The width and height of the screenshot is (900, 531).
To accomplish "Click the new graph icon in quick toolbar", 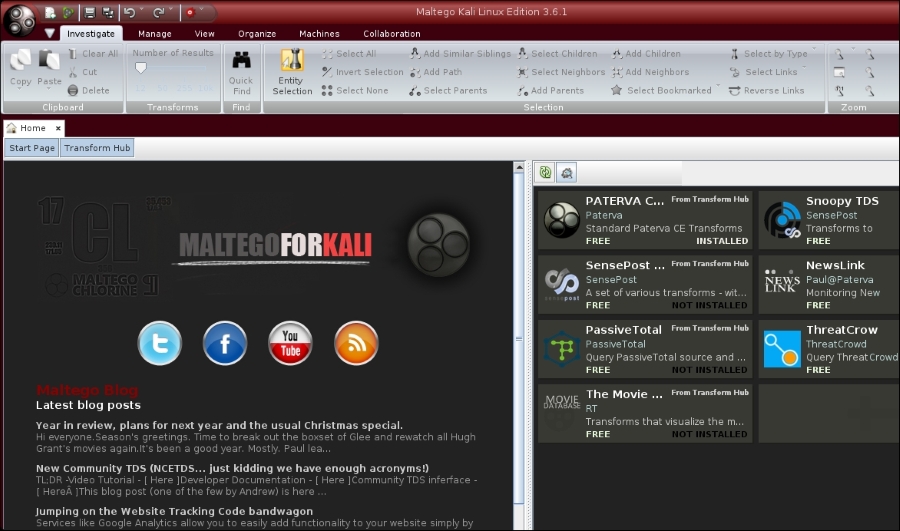I will (x=50, y=12).
